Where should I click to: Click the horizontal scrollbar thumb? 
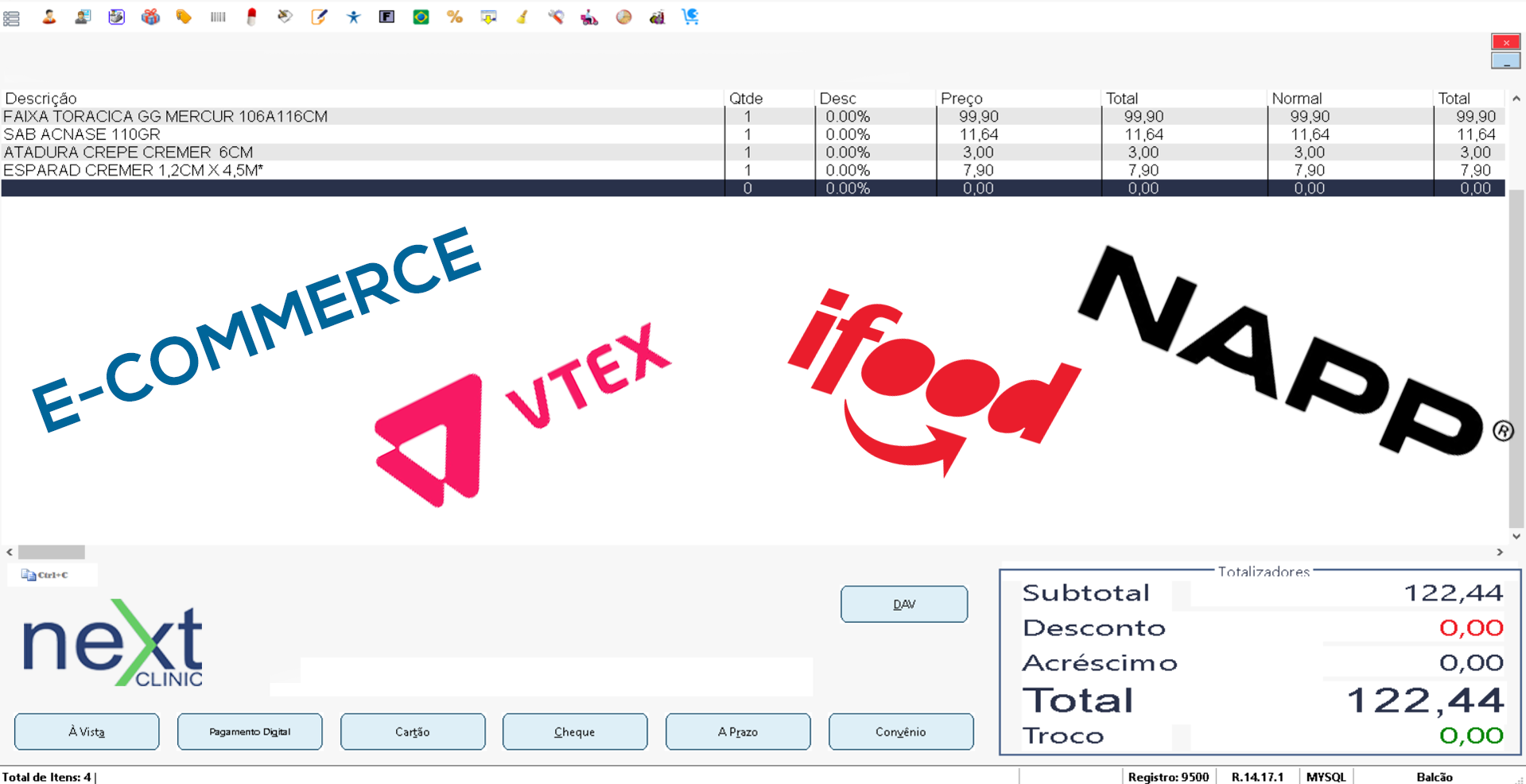coord(52,552)
